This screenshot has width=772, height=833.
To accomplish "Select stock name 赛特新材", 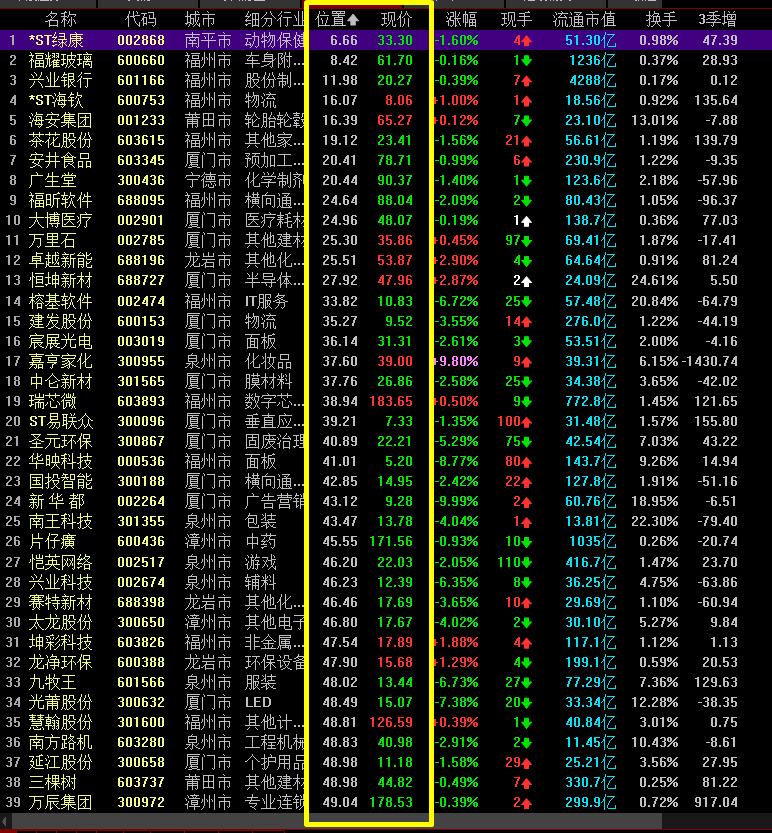I will 61,603.
